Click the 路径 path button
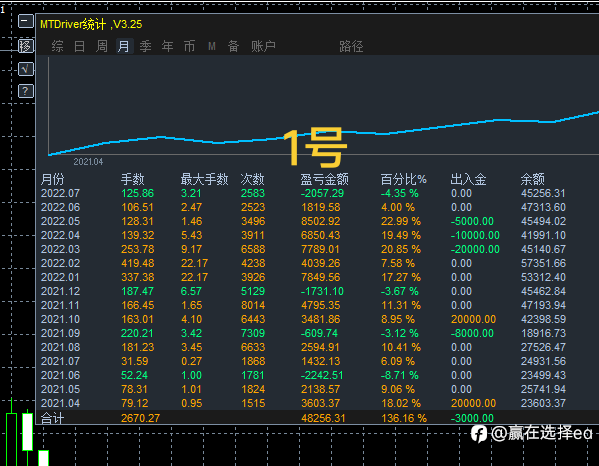 click(351, 46)
